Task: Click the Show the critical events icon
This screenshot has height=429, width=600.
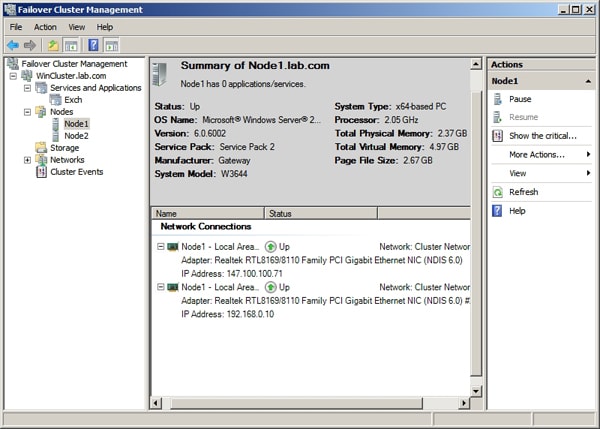Action: pyautogui.click(x=497, y=135)
